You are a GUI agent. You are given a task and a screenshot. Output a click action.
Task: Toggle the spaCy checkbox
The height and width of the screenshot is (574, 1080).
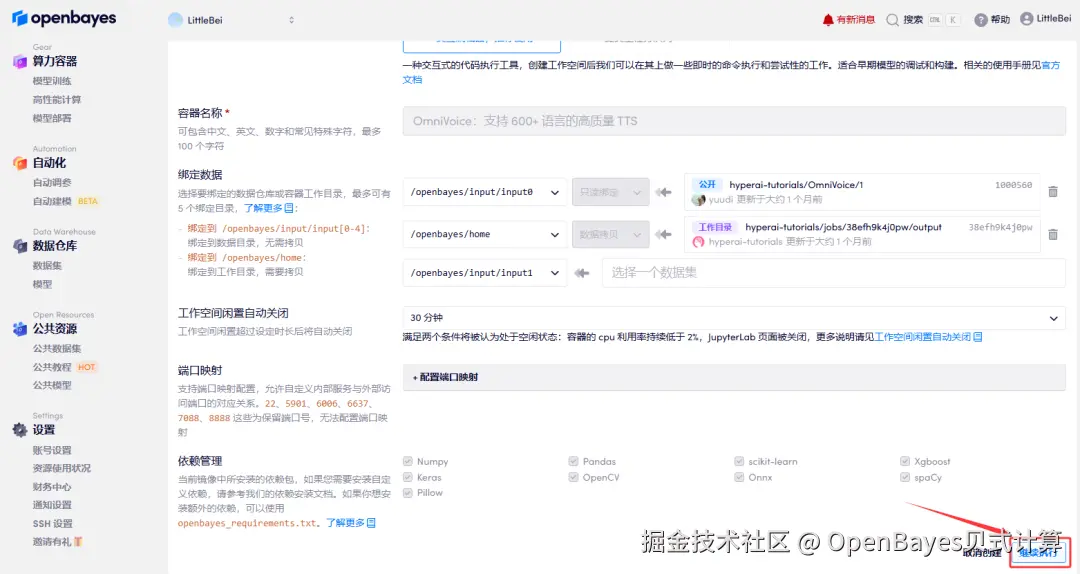(905, 477)
